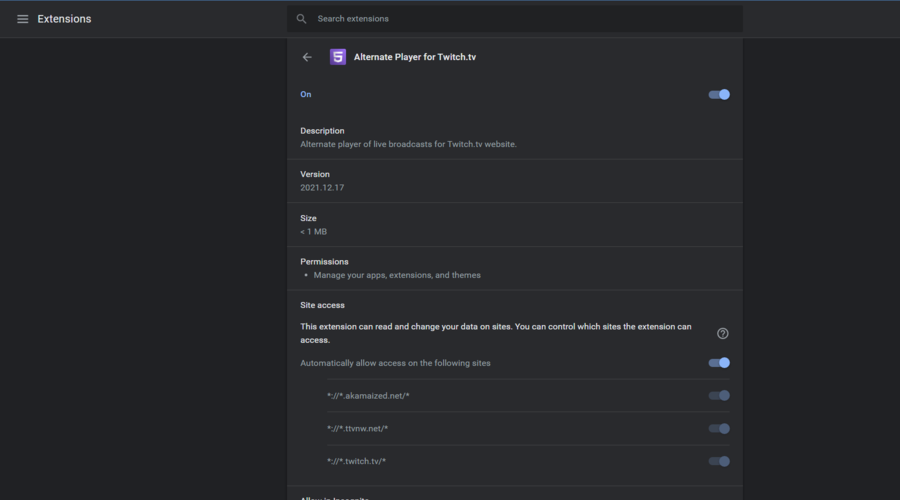The height and width of the screenshot is (500, 900).
Task: Click the Alternate Player for Twitch.tv heading
Action: click(x=414, y=57)
